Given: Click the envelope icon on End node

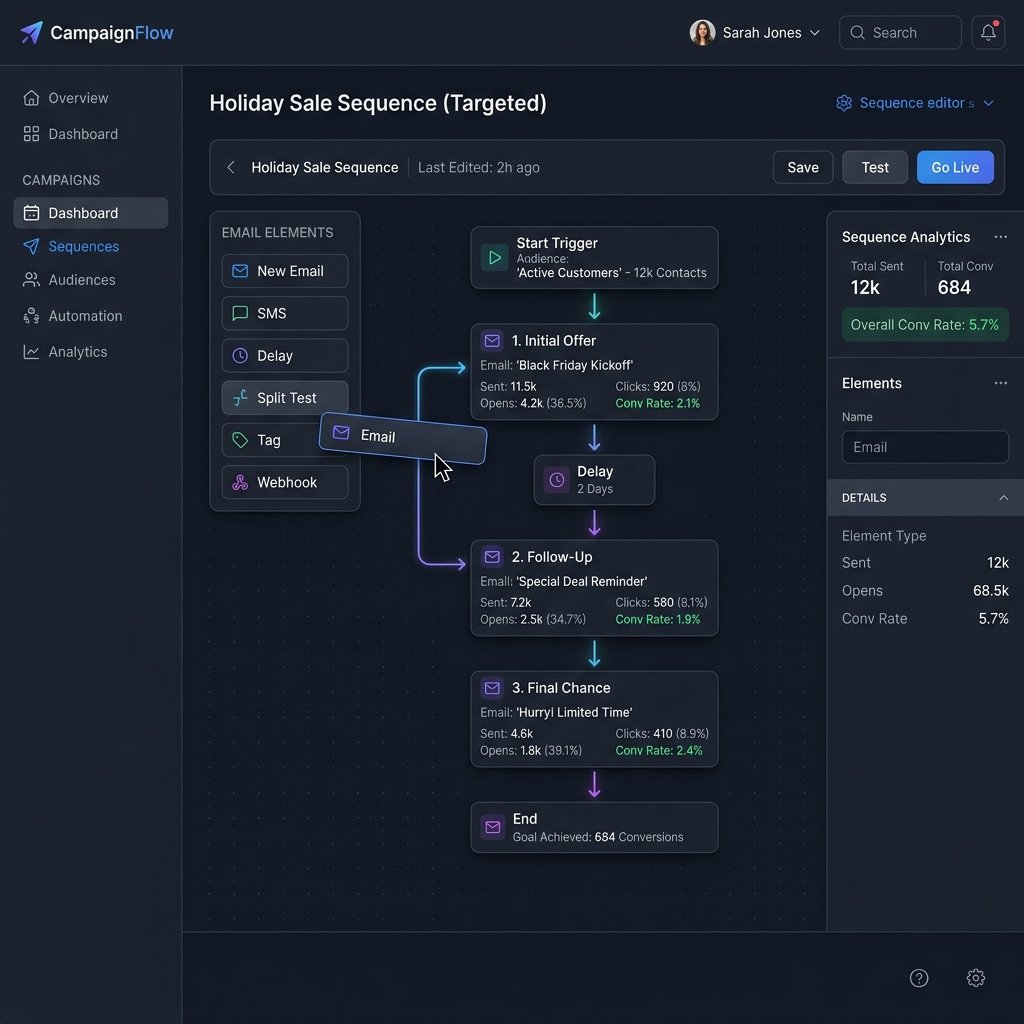Looking at the screenshot, I should pyautogui.click(x=492, y=827).
